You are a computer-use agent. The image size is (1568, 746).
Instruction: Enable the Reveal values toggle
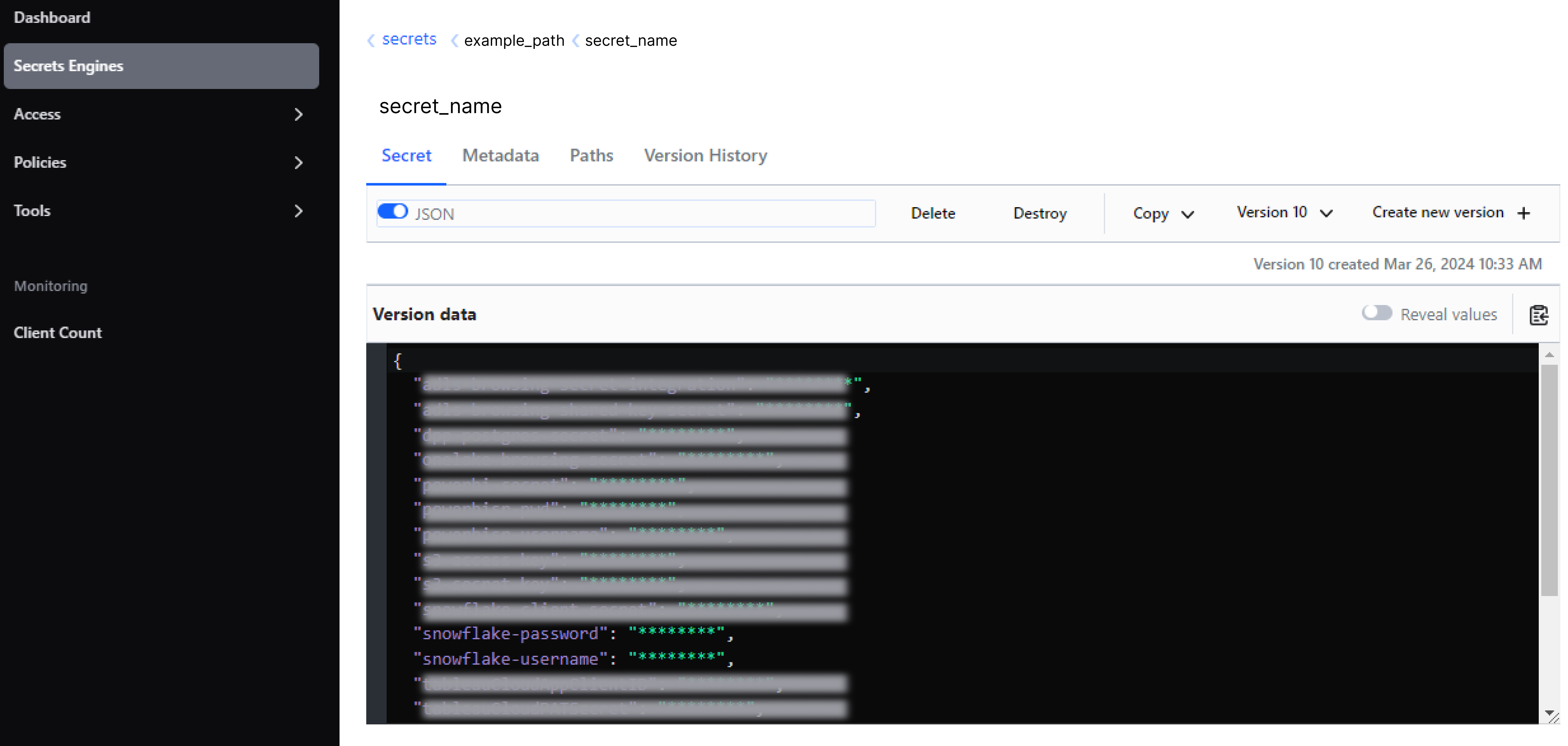tap(1378, 313)
